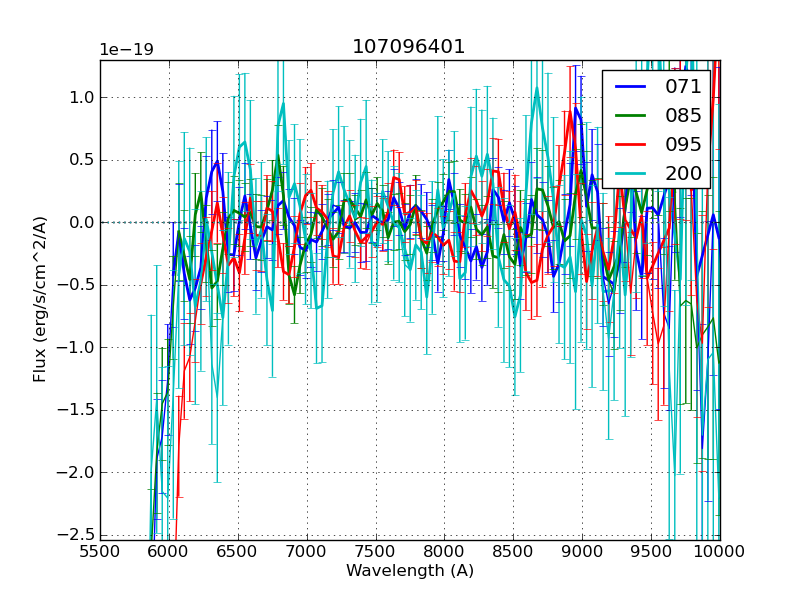Click the 1e-19 exponent label
Screen dimensions: 800x600
(126, 50)
